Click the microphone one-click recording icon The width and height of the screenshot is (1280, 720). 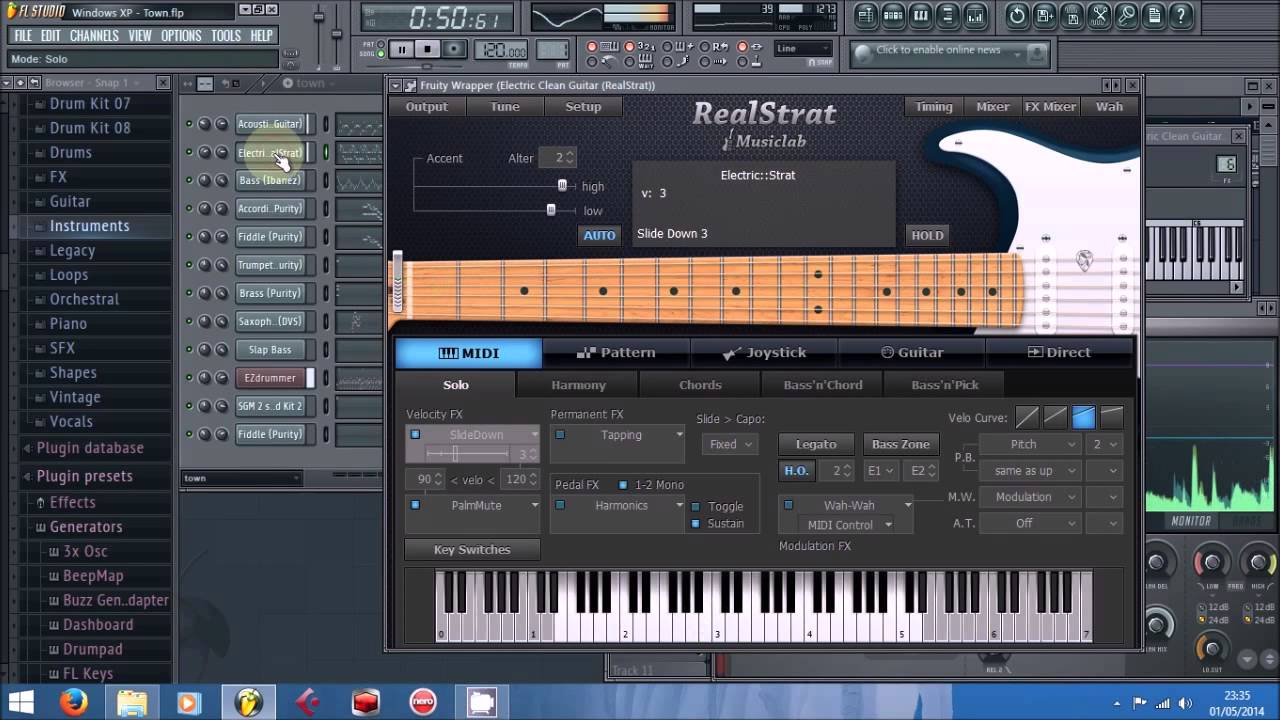coord(1126,15)
